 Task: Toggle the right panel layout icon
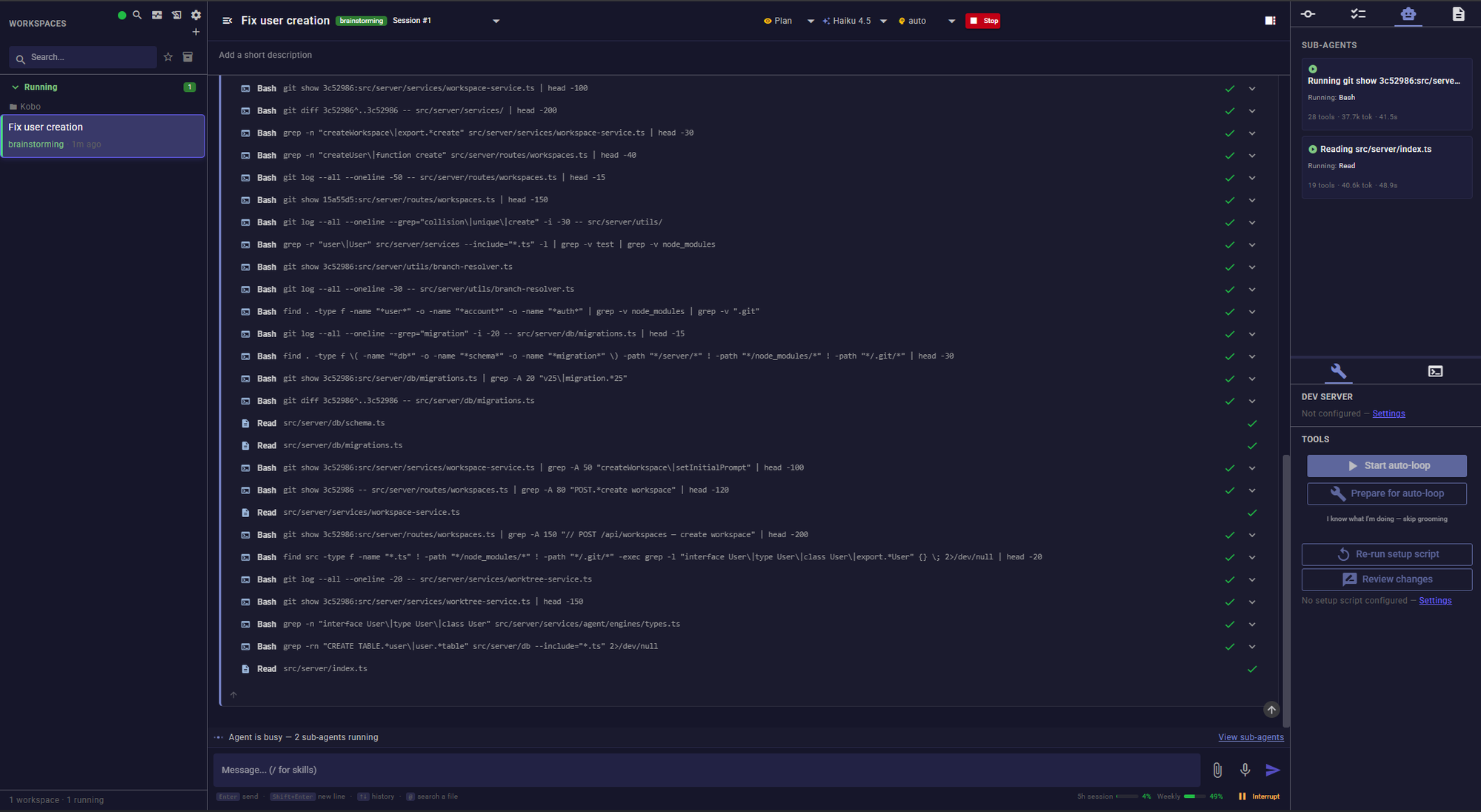click(x=1271, y=21)
